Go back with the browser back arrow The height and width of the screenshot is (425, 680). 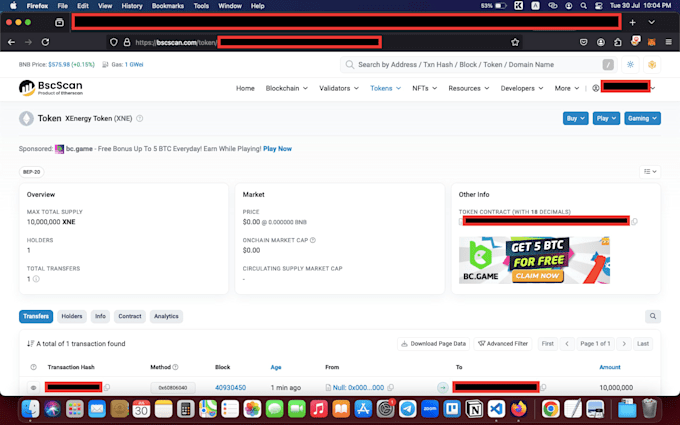(x=12, y=42)
